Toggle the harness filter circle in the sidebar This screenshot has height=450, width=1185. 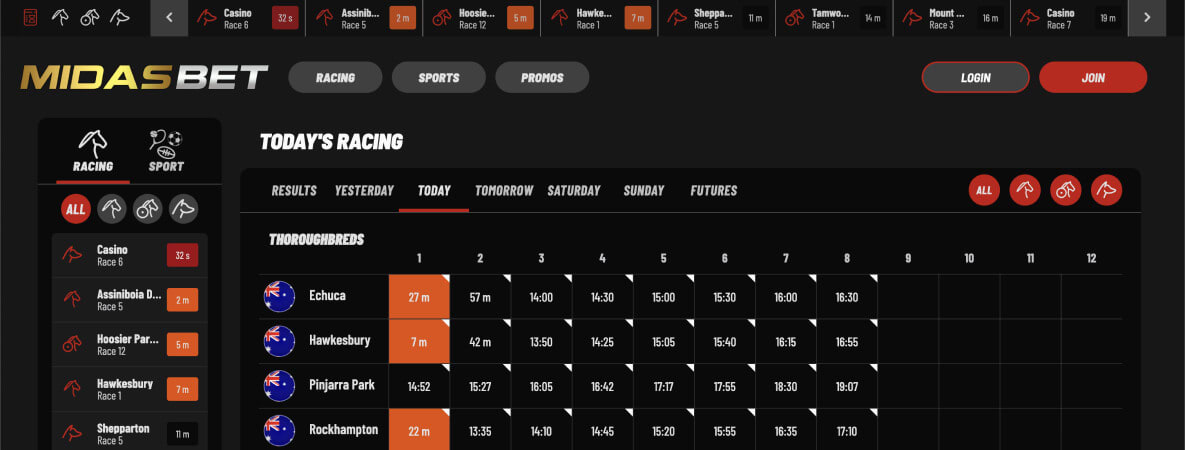[x=147, y=209]
